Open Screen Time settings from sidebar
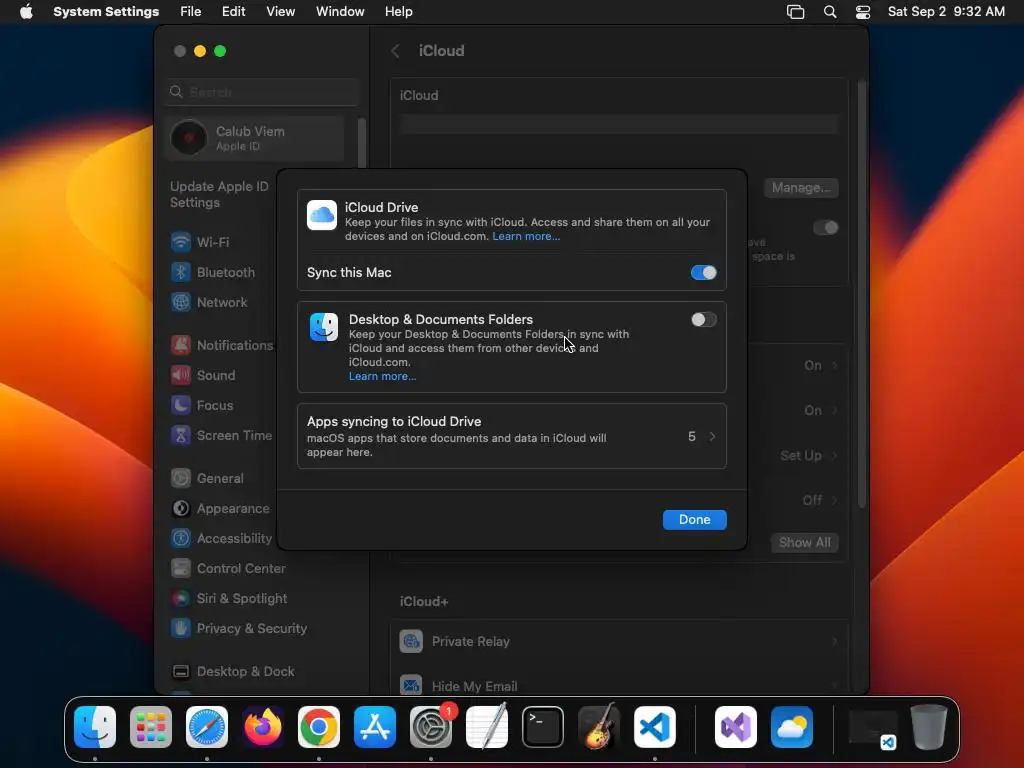Screen dimensions: 1024x768 (221, 436)
